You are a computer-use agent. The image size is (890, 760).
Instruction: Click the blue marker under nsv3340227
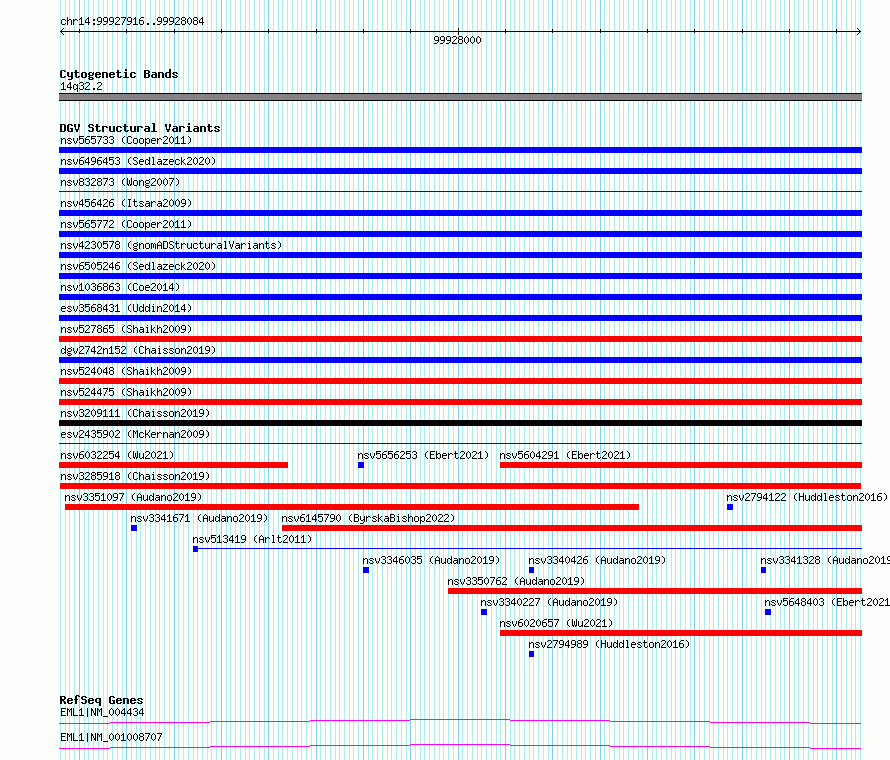tap(484, 612)
